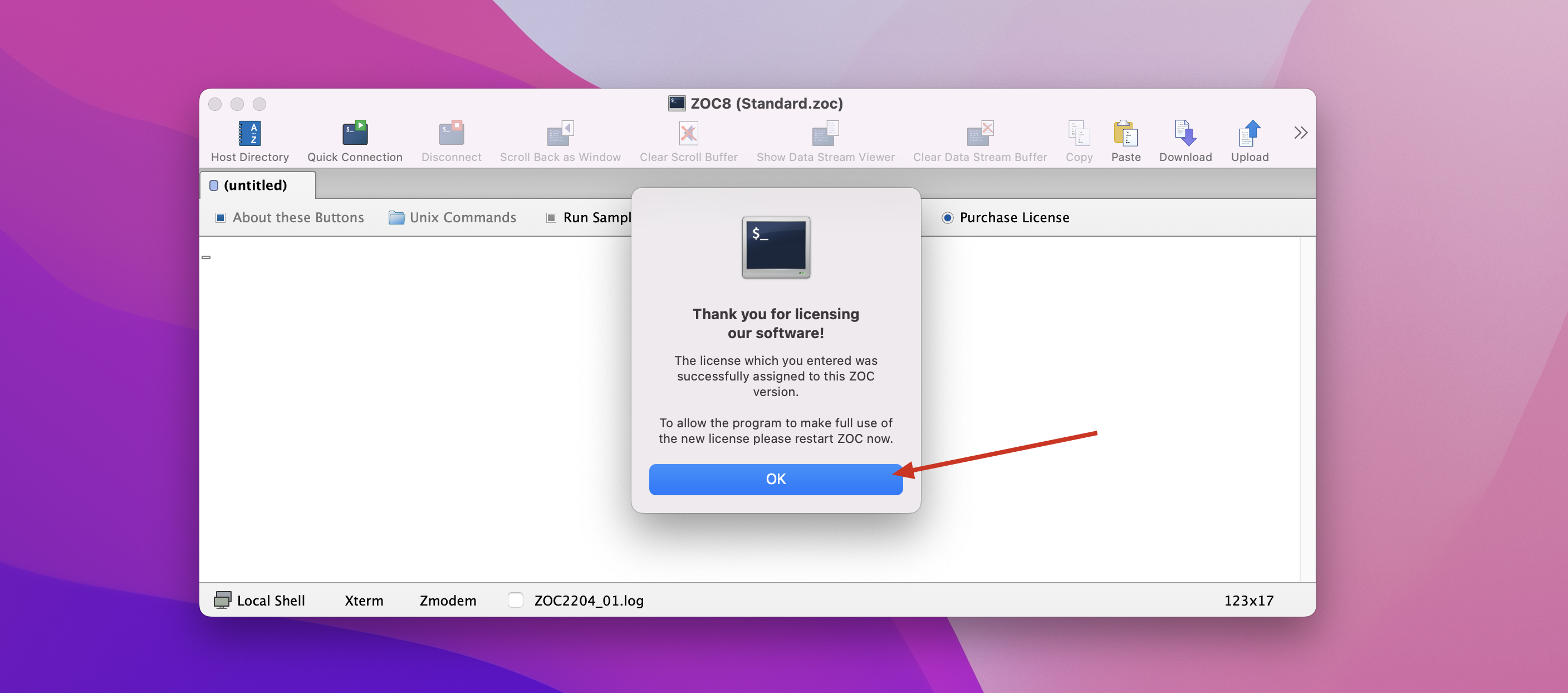
Task: Start a Download from the toolbar
Action: 1185,133
